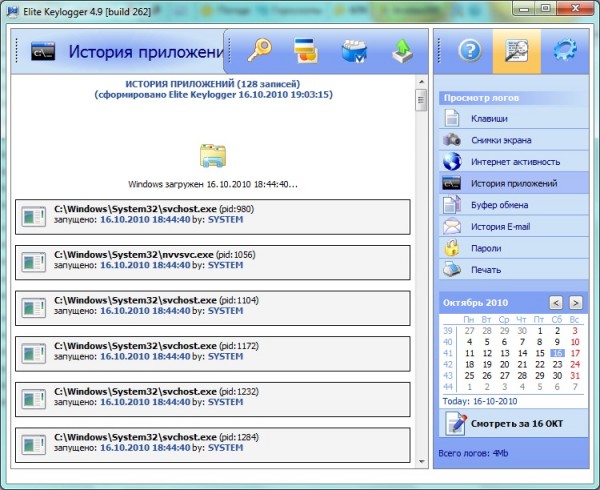Click the folder icon above Windows загружен
The image size is (600, 490).
coord(213,156)
